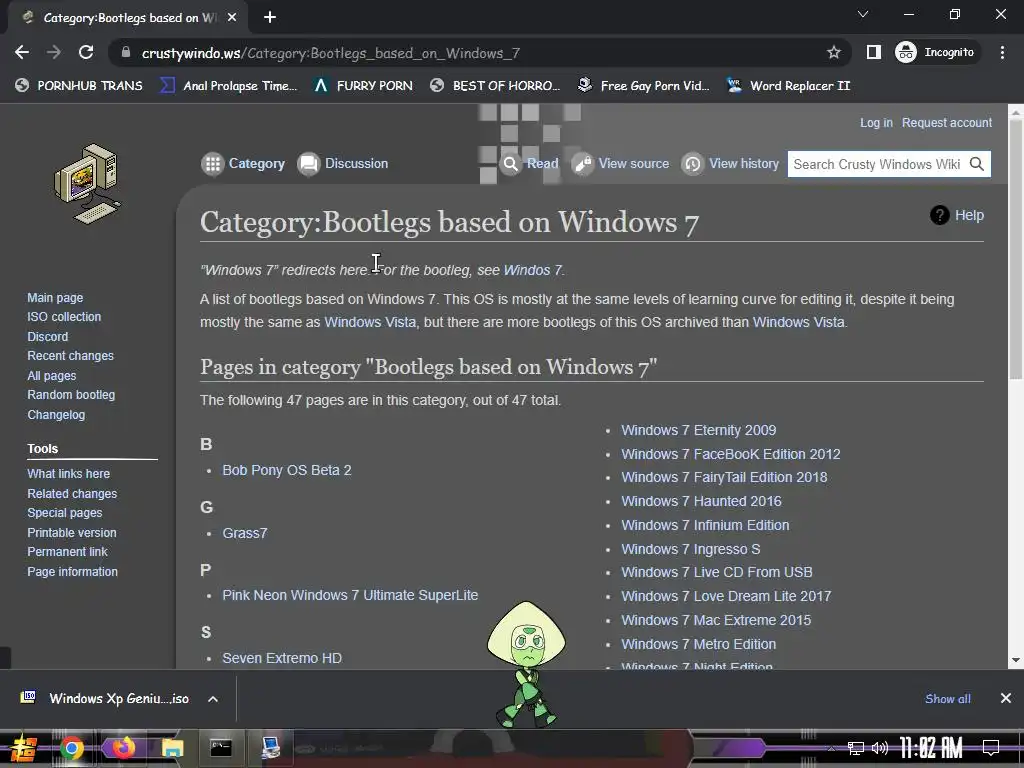
Task: Open the View source tab
Action: pyautogui.click(x=620, y=163)
